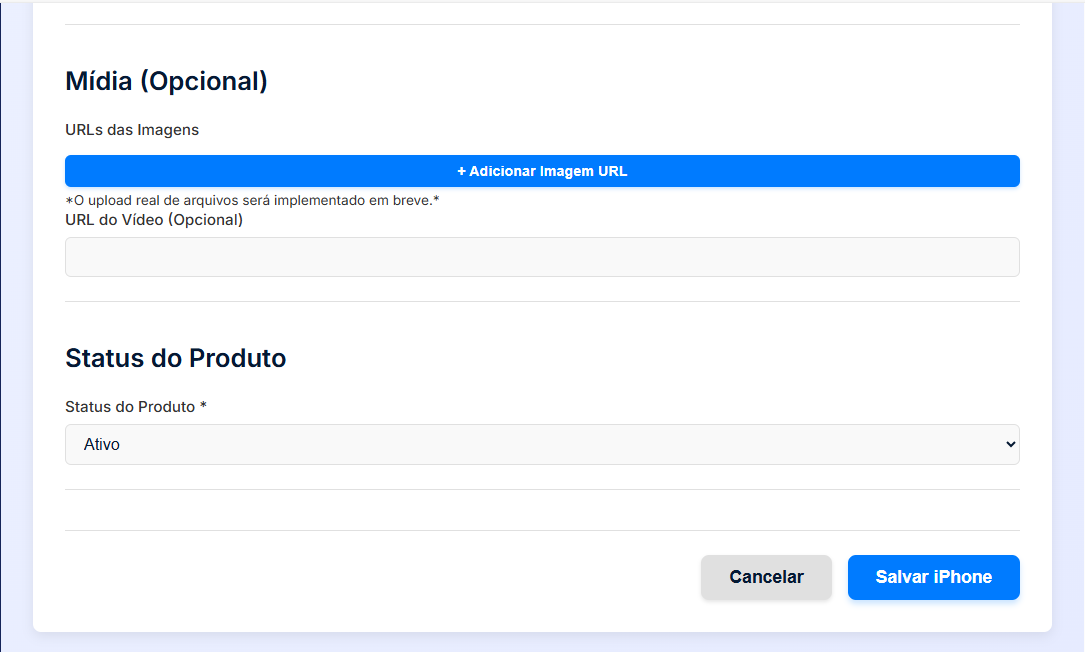Click empty card space left of Cancelar

tap(380, 578)
